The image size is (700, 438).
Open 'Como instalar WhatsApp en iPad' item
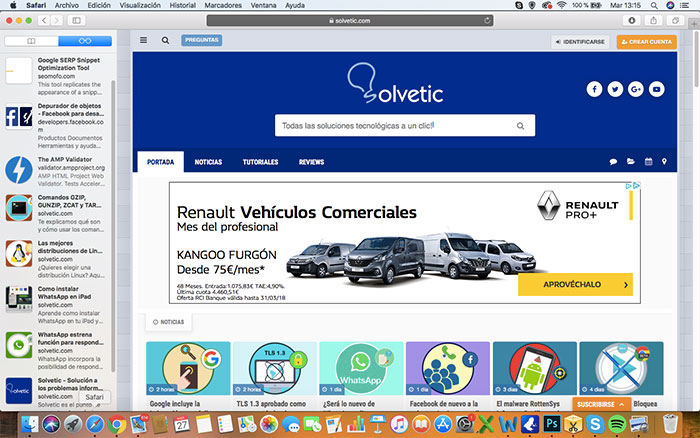click(x=55, y=305)
